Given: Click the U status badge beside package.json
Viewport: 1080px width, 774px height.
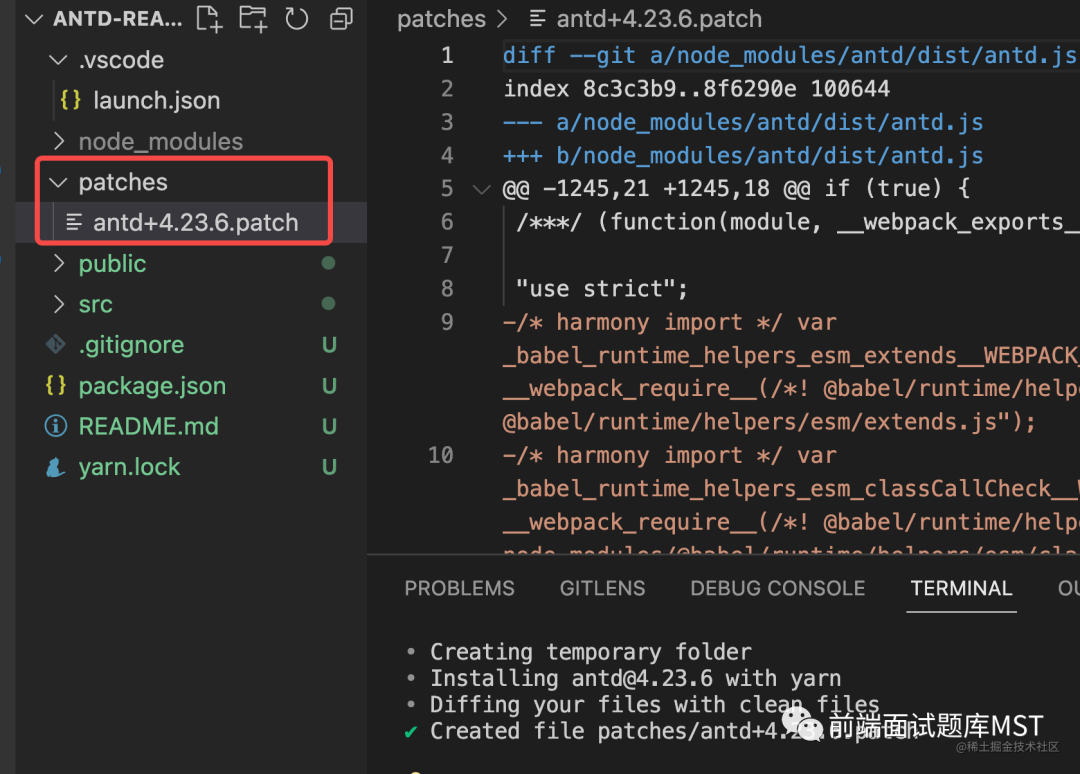Looking at the screenshot, I should [x=329, y=386].
